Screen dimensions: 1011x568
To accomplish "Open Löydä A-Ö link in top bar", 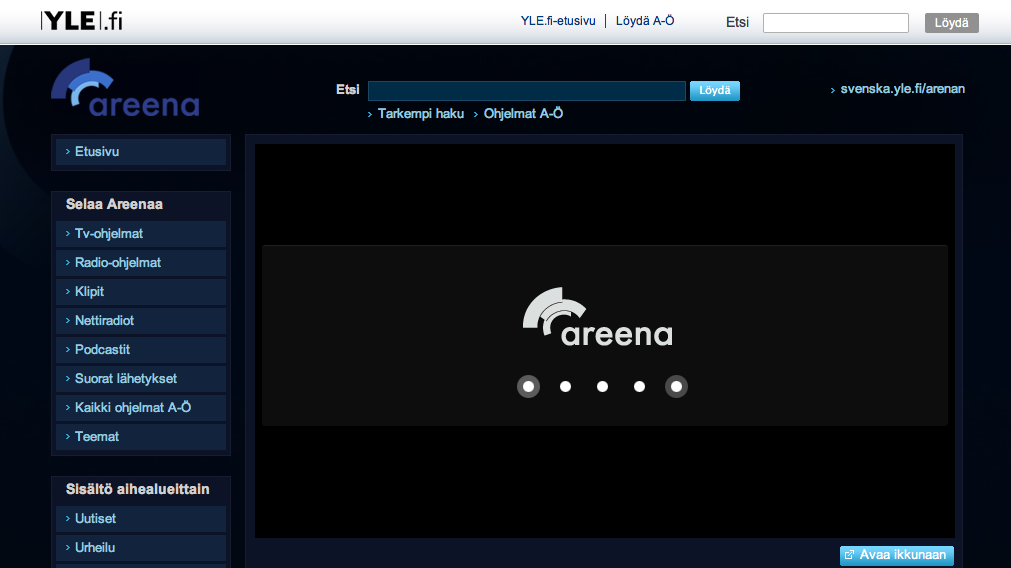I will [x=645, y=21].
